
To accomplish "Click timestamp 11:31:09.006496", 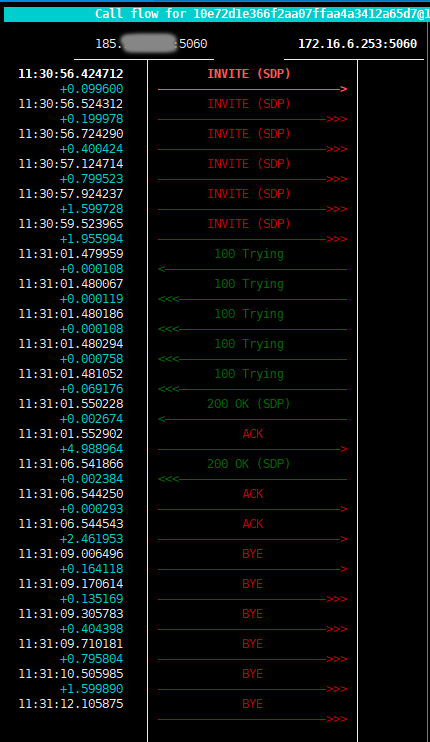I will tap(71, 554).
